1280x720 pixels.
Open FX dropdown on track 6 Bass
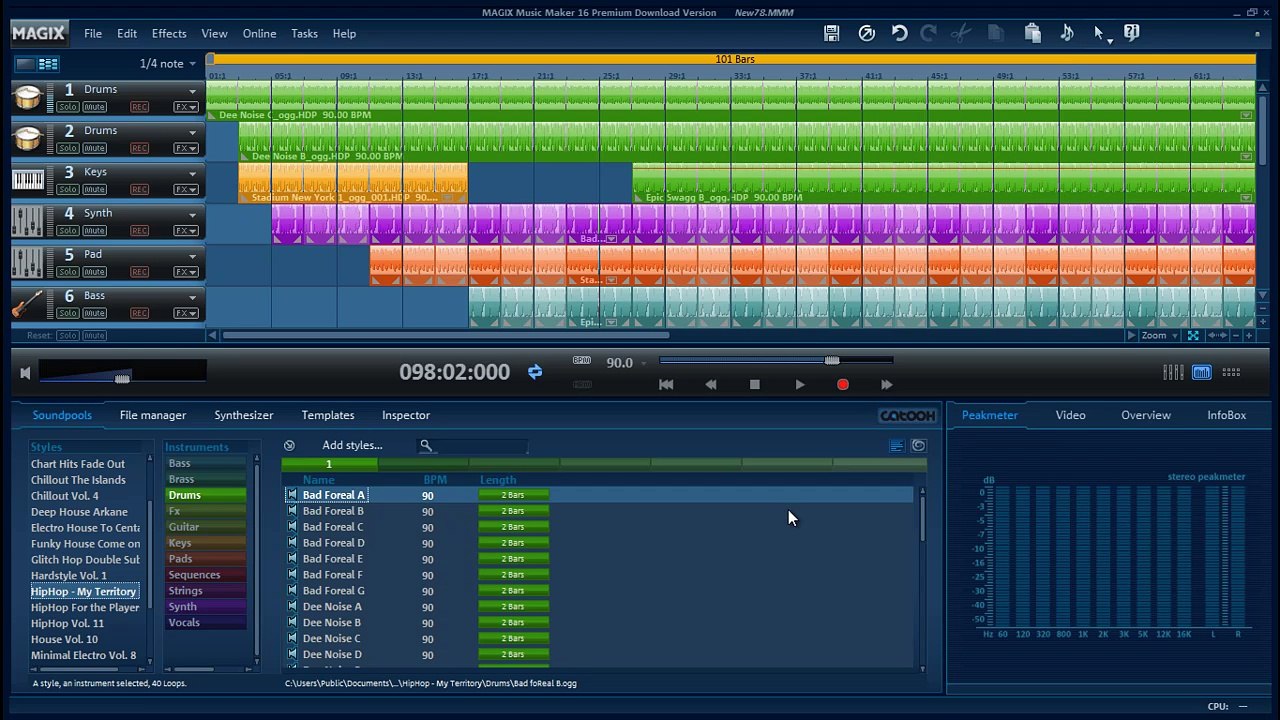click(x=186, y=313)
